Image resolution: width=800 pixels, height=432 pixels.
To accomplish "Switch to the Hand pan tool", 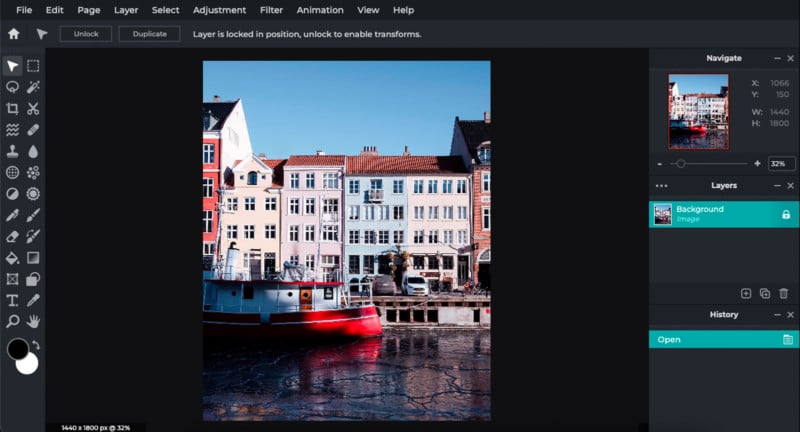I will pyautogui.click(x=33, y=321).
